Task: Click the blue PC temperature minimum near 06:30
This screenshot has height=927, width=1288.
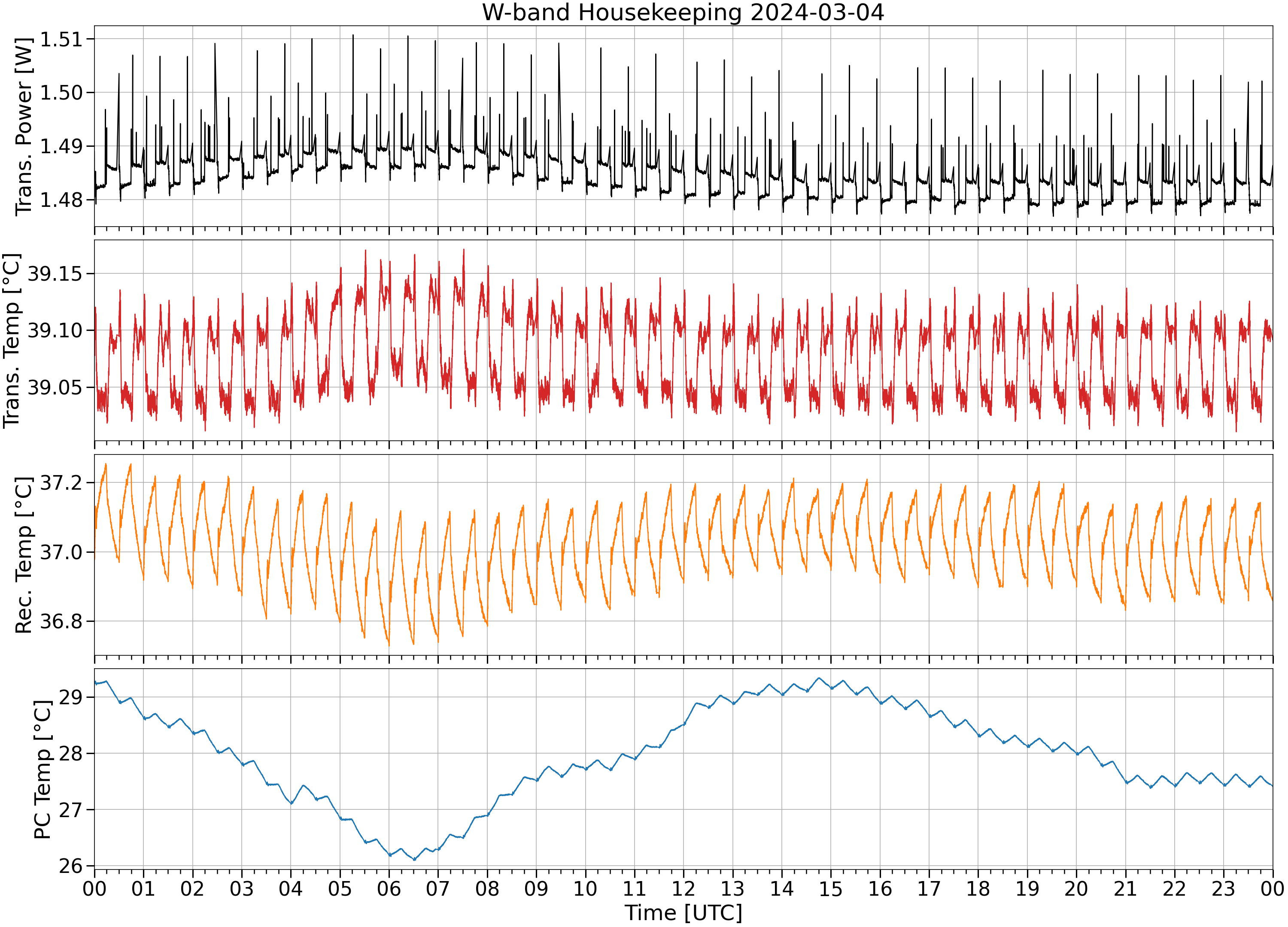Action: tap(414, 860)
